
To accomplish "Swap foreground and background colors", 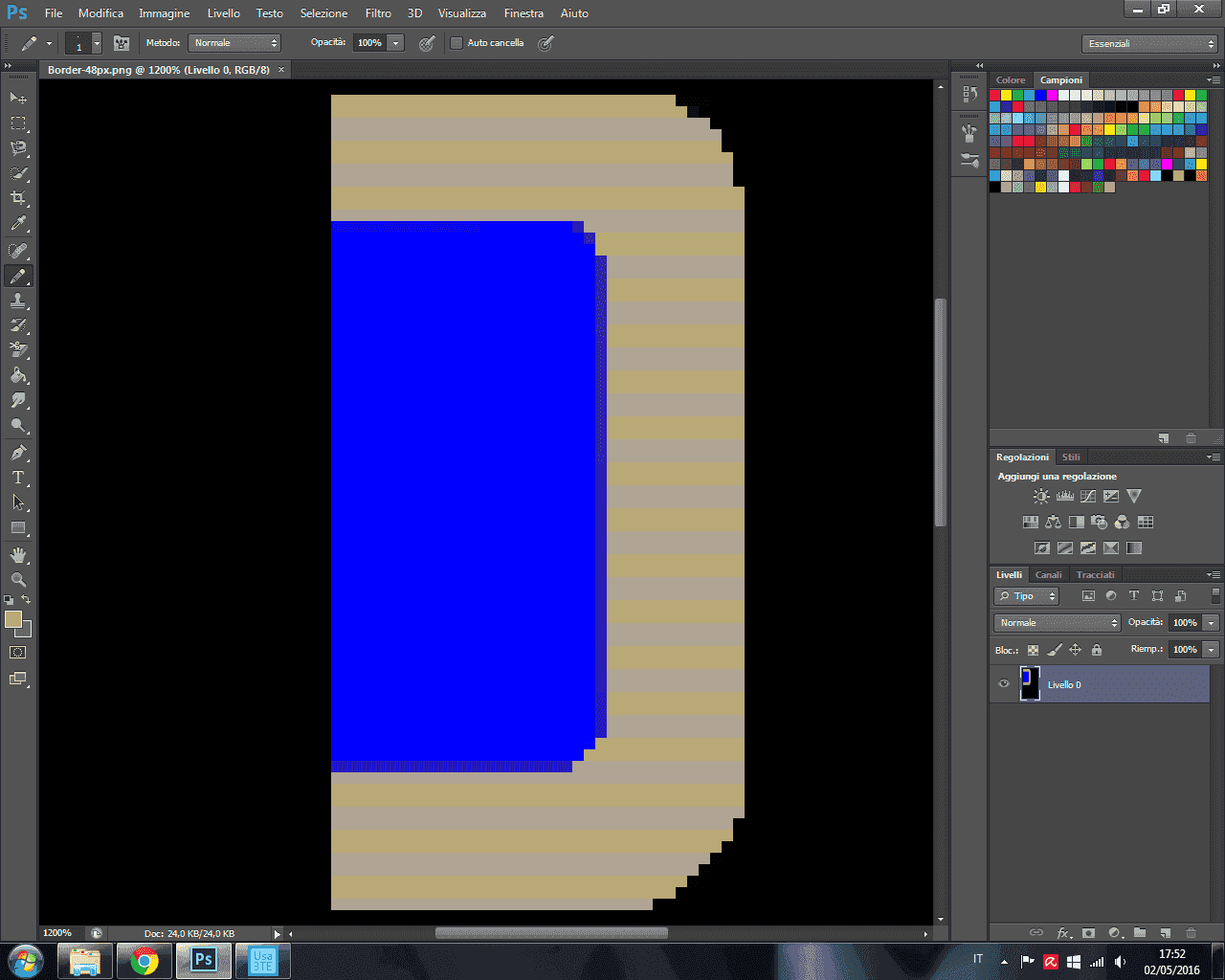I will [26, 600].
